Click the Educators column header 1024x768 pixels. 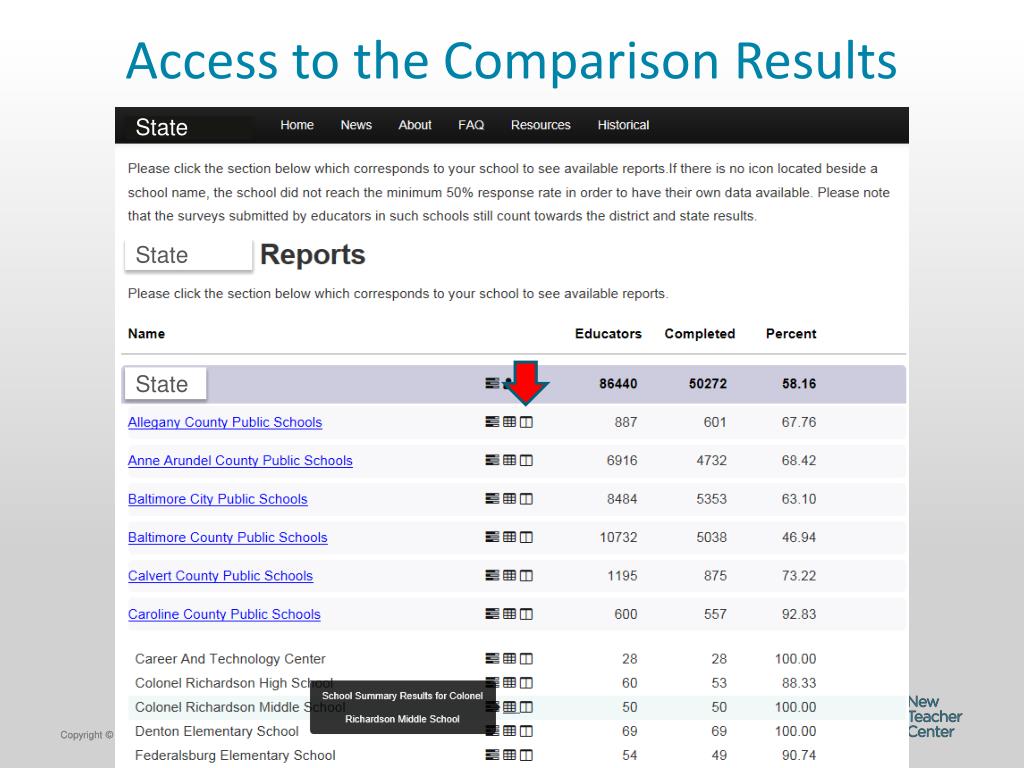click(608, 334)
